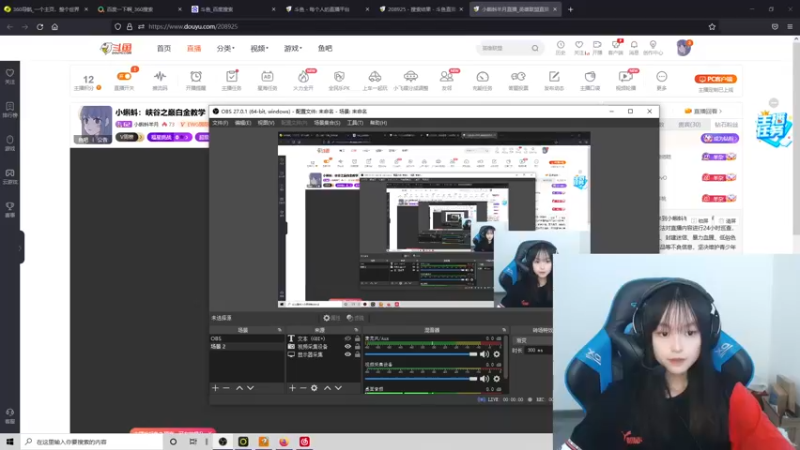Open the UFO airship icon in streamer toolbar
Image resolution: width=800 pixels, height=450 pixels.
coord(410,77)
